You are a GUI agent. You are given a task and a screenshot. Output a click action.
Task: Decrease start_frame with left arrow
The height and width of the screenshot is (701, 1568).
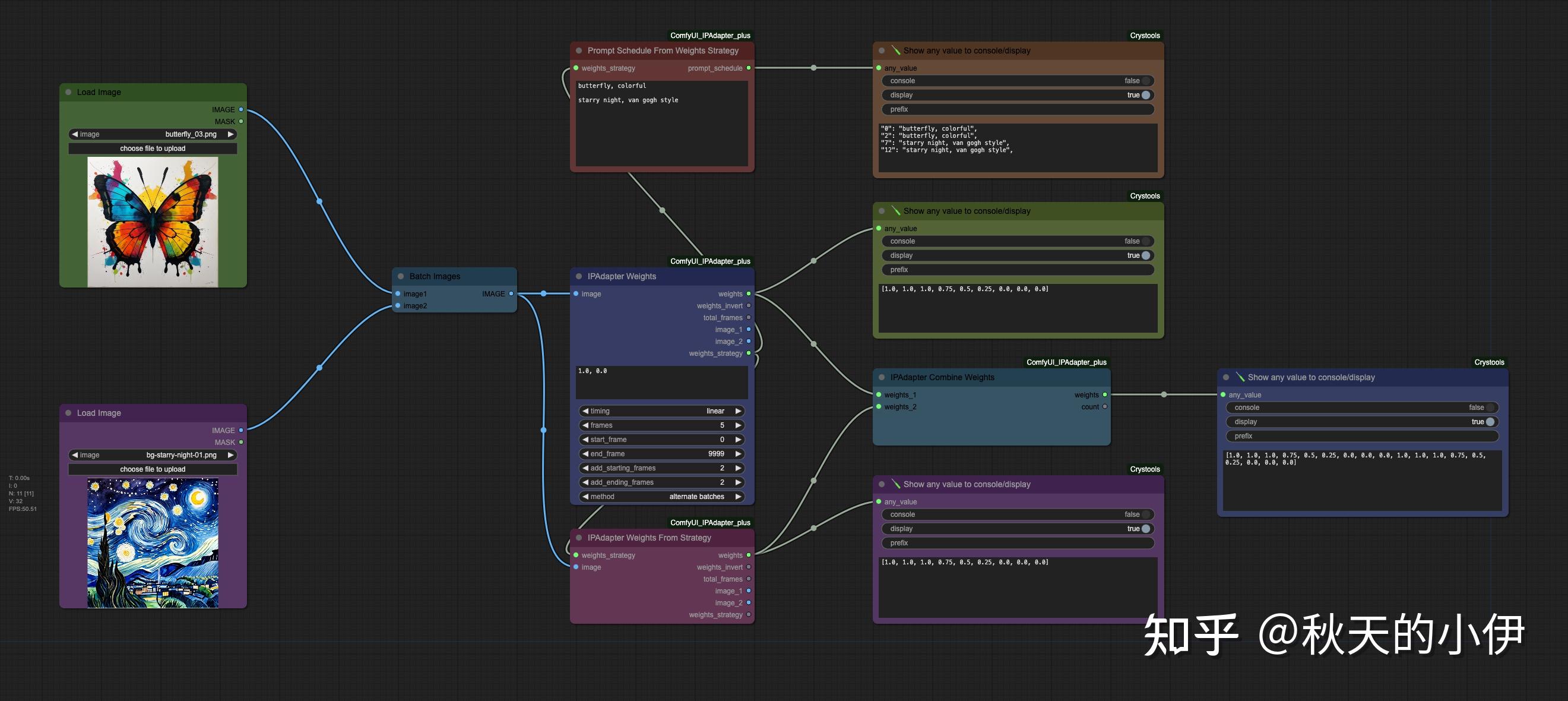[x=585, y=440]
